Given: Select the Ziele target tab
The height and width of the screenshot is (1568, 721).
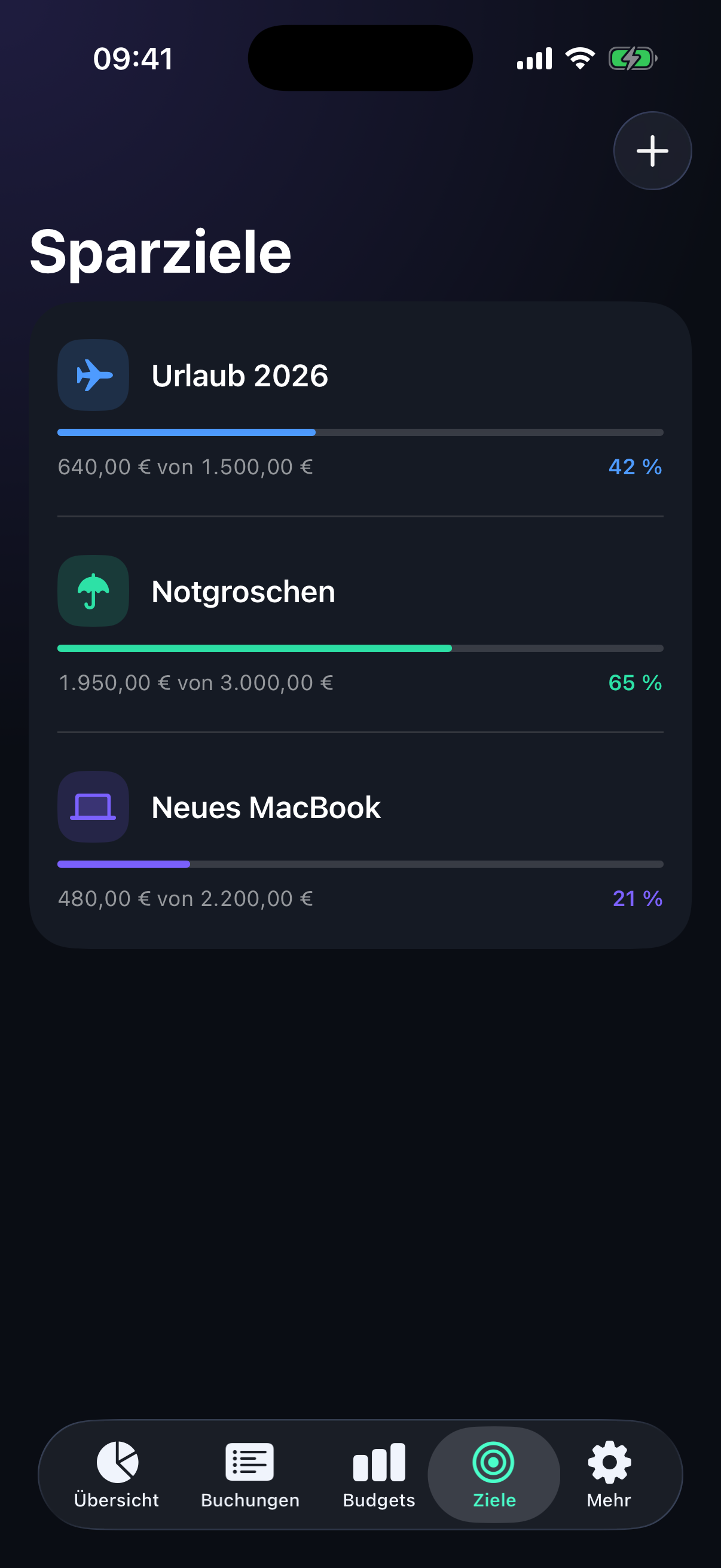Looking at the screenshot, I should coord(494,1475).
